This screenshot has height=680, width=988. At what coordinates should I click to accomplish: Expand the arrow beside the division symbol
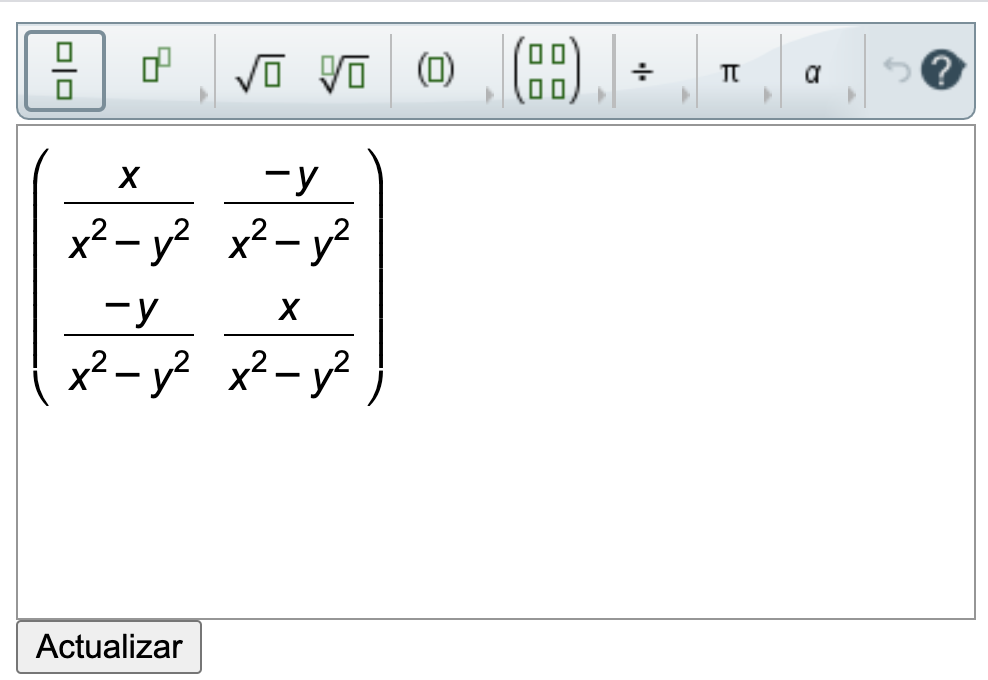tap(686, 96)
